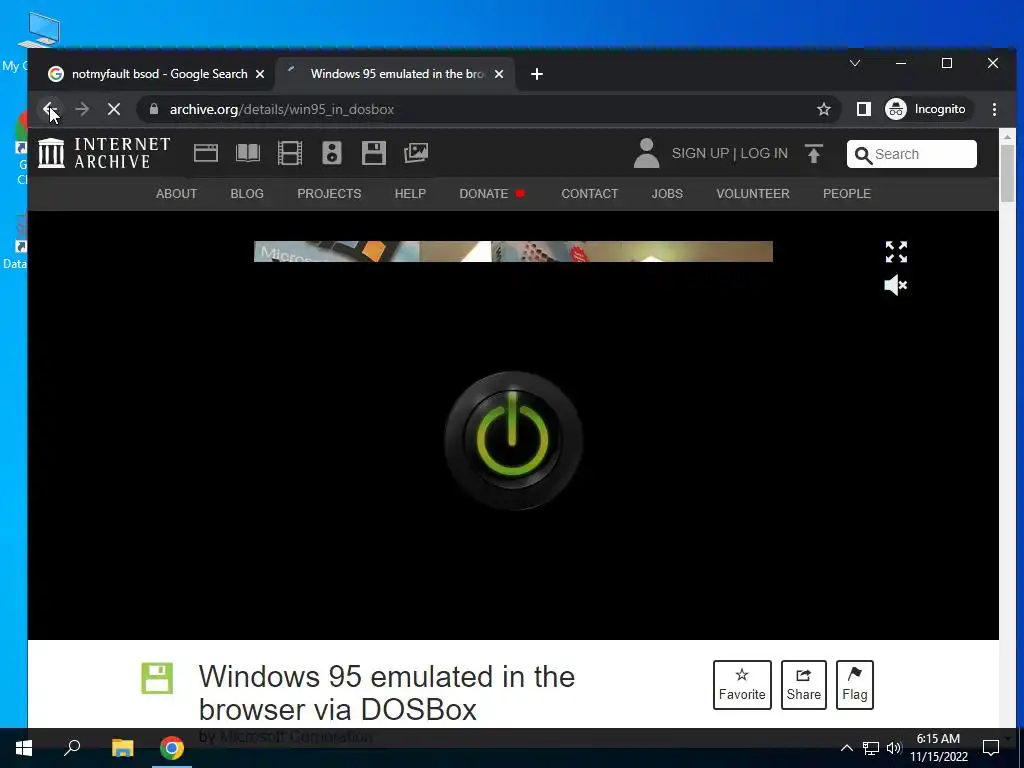1024x768 pixels.
Task: Bookmark this page with the star icon
Action: [824, 109]
